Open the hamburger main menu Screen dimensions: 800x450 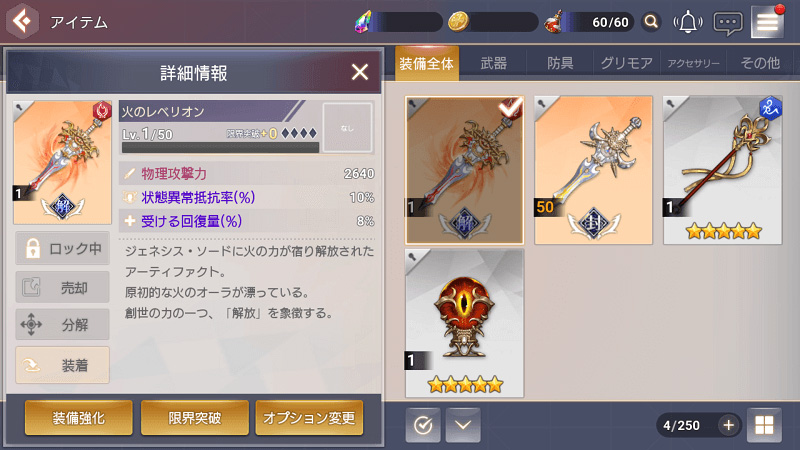767,22
